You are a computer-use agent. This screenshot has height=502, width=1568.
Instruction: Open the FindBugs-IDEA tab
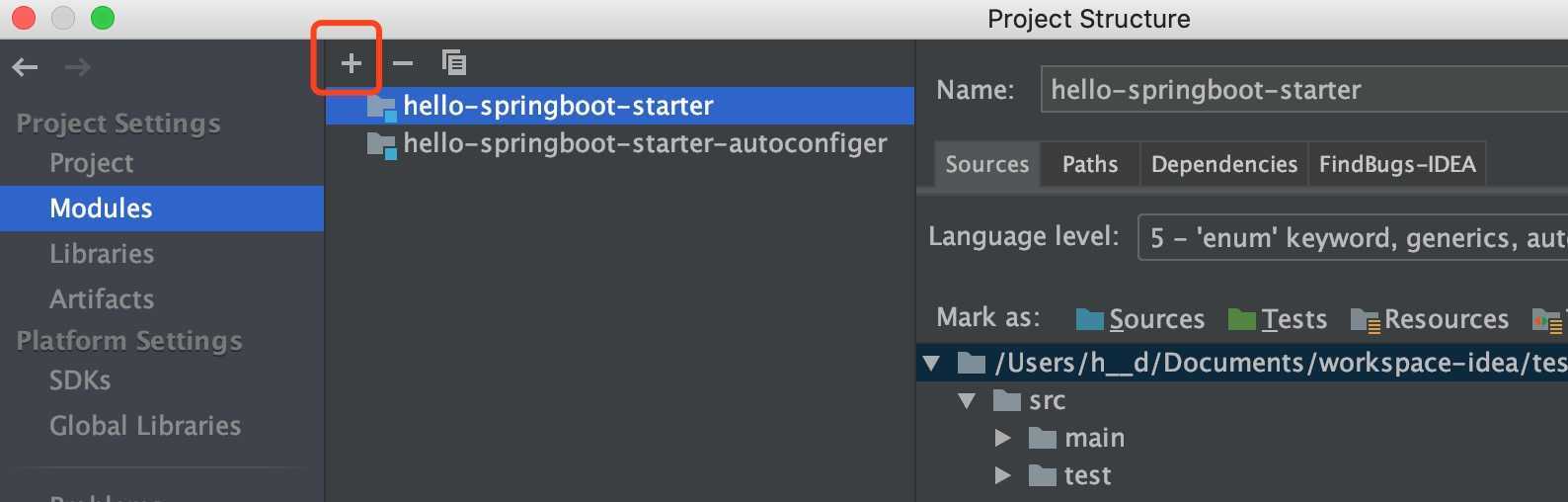click(x=1397, y=164)
